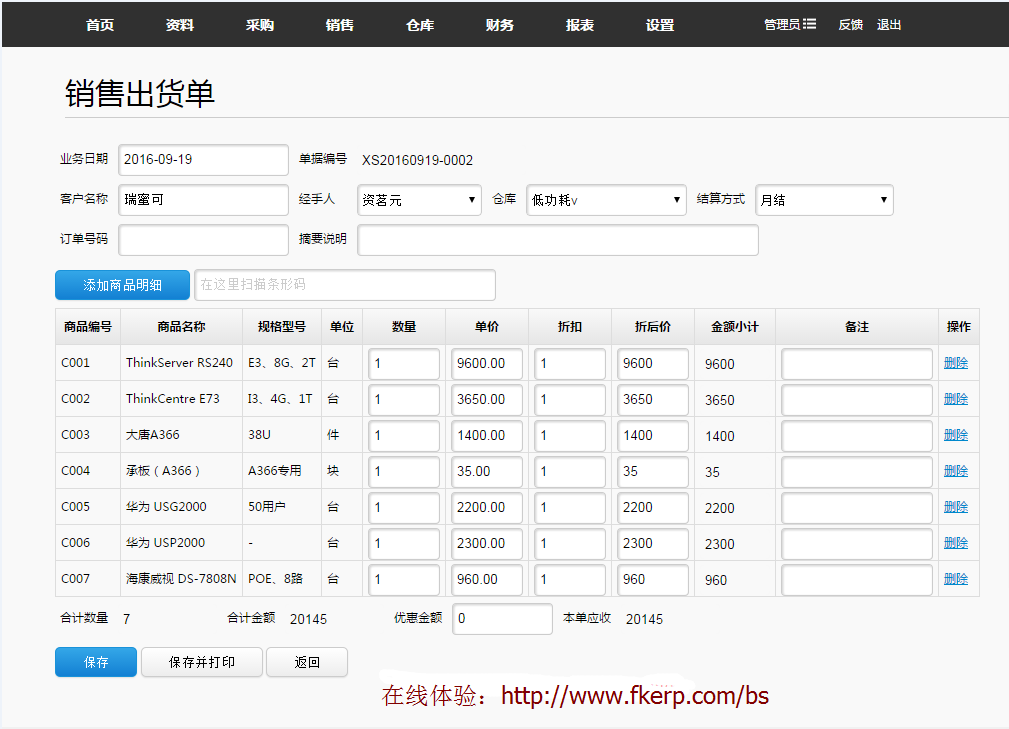This screenshot has width=1009, height=729.
Task: Click the 合计金额 value 20145
Action: 308,619
